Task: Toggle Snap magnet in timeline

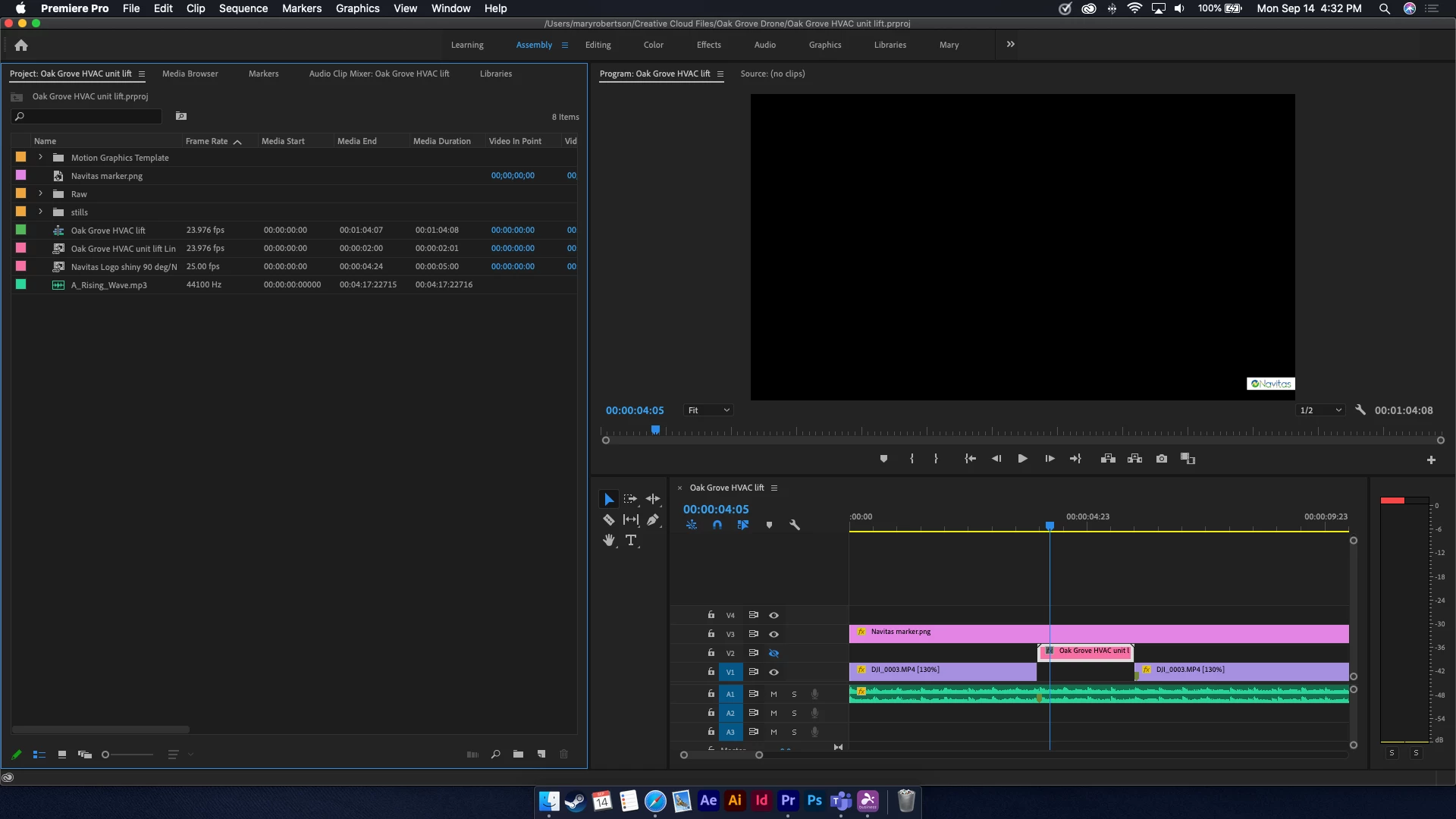Action: click(x=717, y=525)
